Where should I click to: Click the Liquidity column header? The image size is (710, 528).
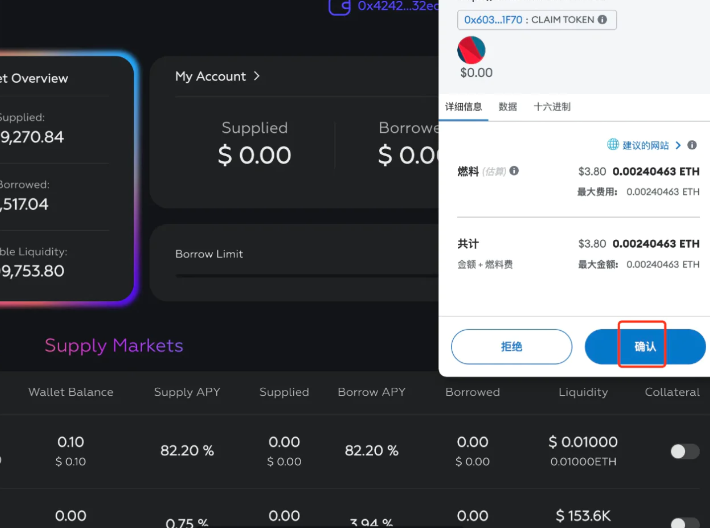point(583,392)
